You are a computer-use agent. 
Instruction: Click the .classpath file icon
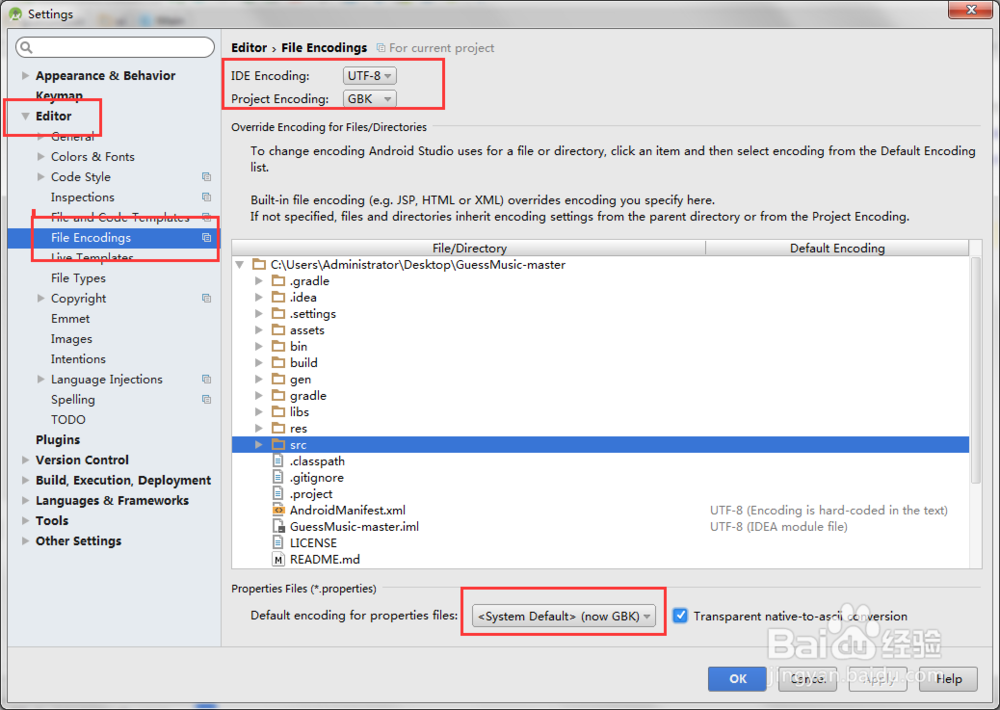click(x=278, y=461)
